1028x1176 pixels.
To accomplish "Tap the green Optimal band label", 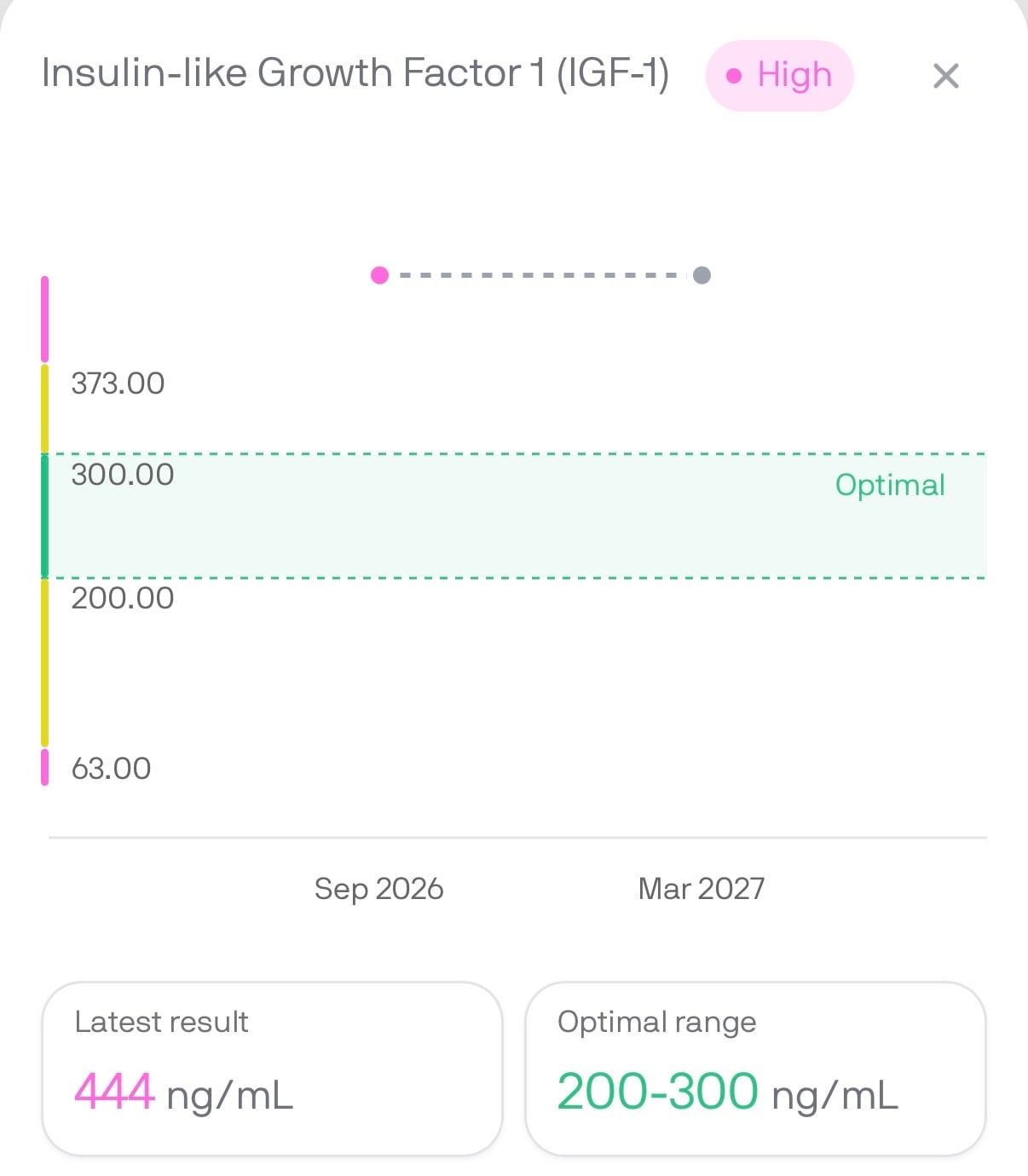I will coord(890,485).
